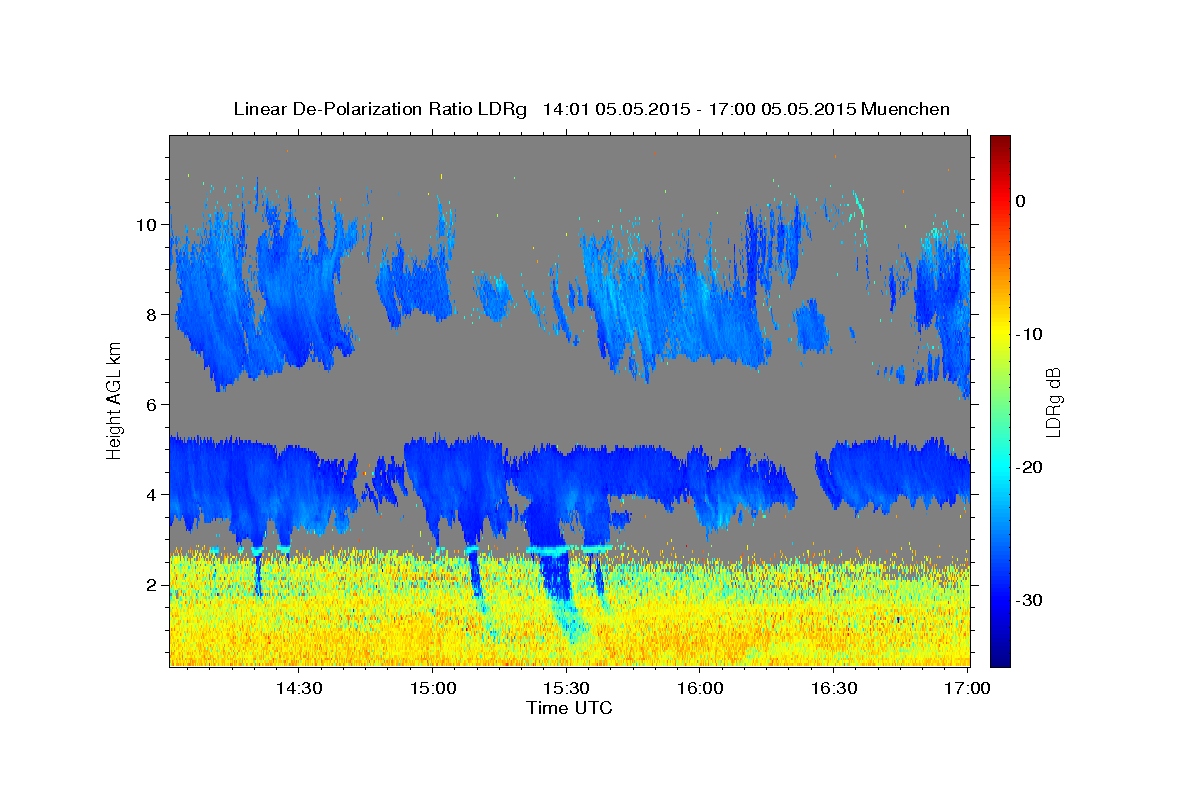Click the colorbar value -10
The image size is (1200, 800).
click(1029, 334)
